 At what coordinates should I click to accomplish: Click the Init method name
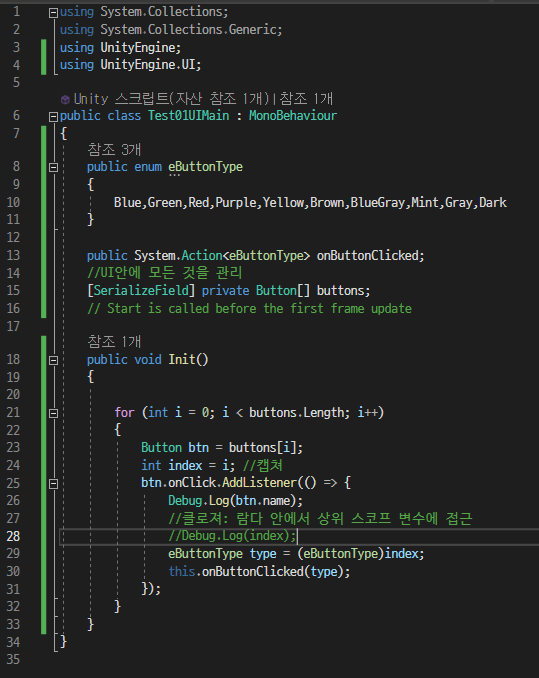(182, 360)
